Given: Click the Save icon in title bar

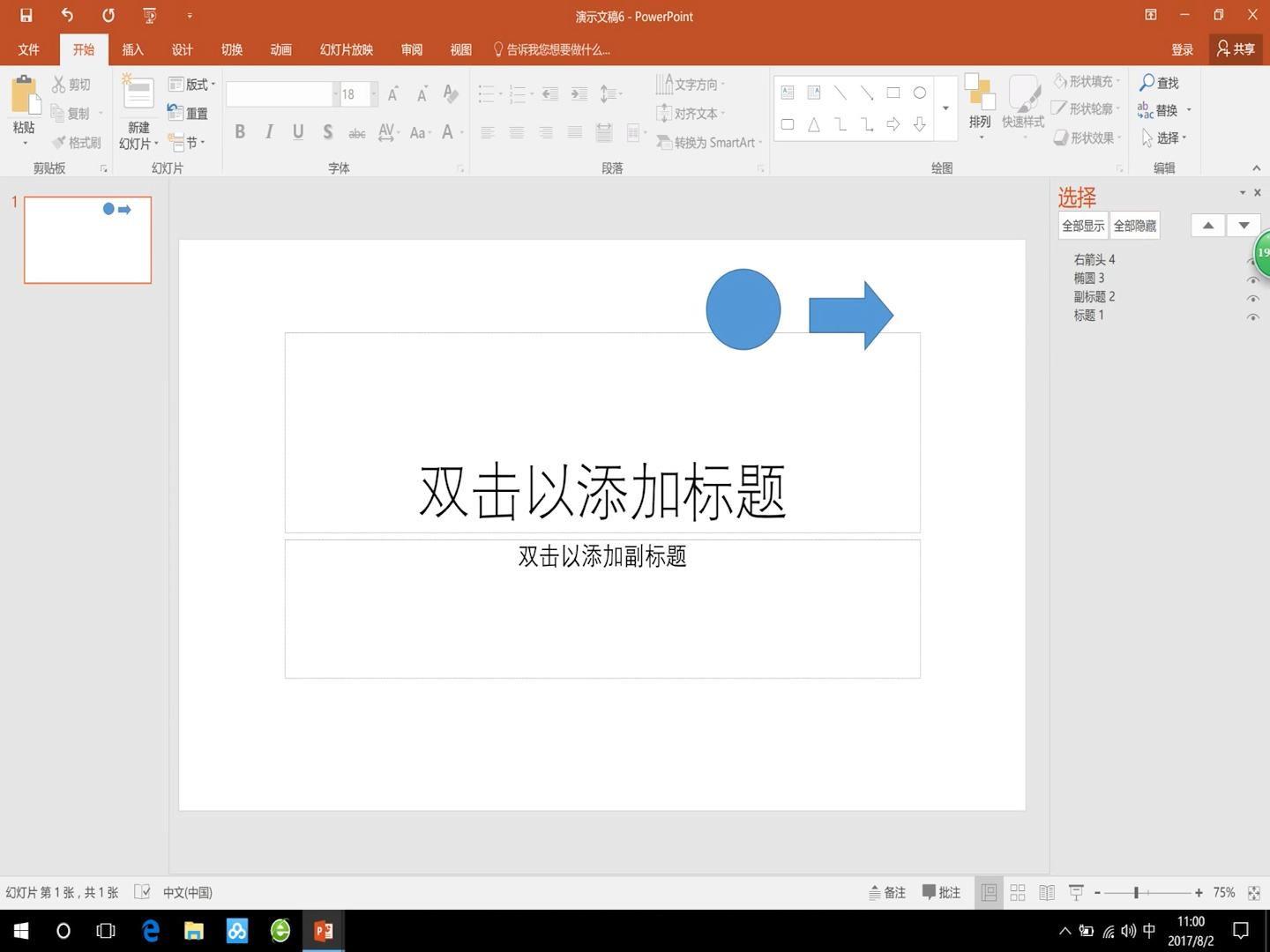Looking at the screenshot, I should 26,15.
